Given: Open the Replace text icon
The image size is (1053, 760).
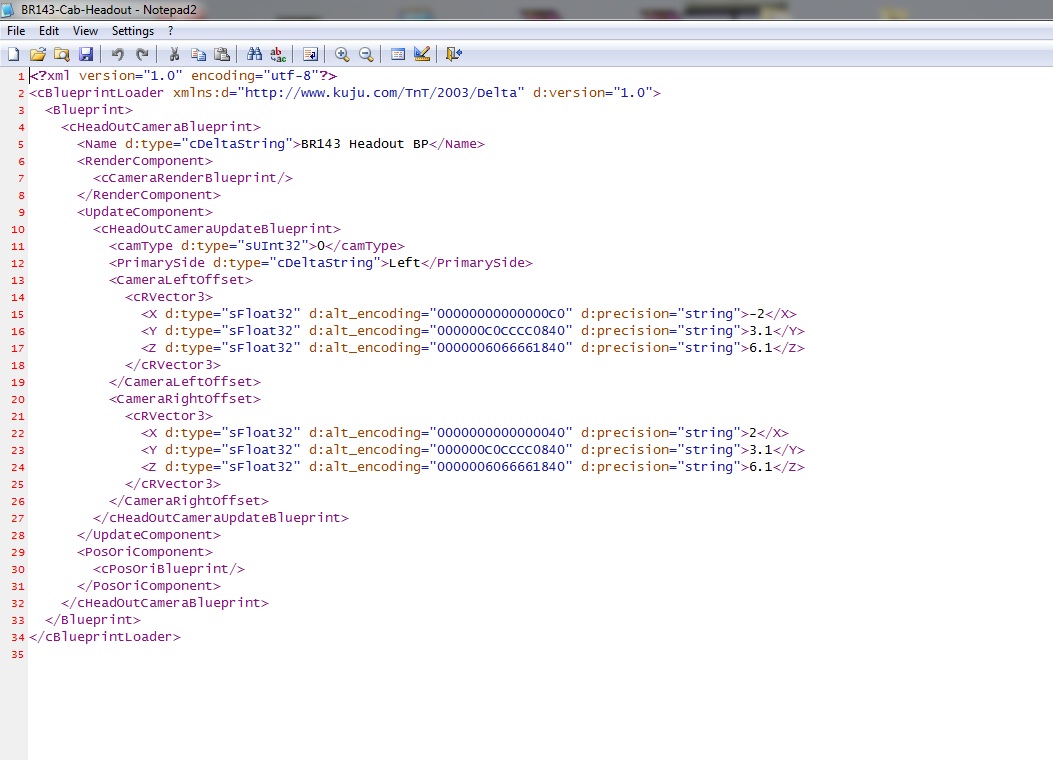Looking at the screenshot, I should click(278, 54).
